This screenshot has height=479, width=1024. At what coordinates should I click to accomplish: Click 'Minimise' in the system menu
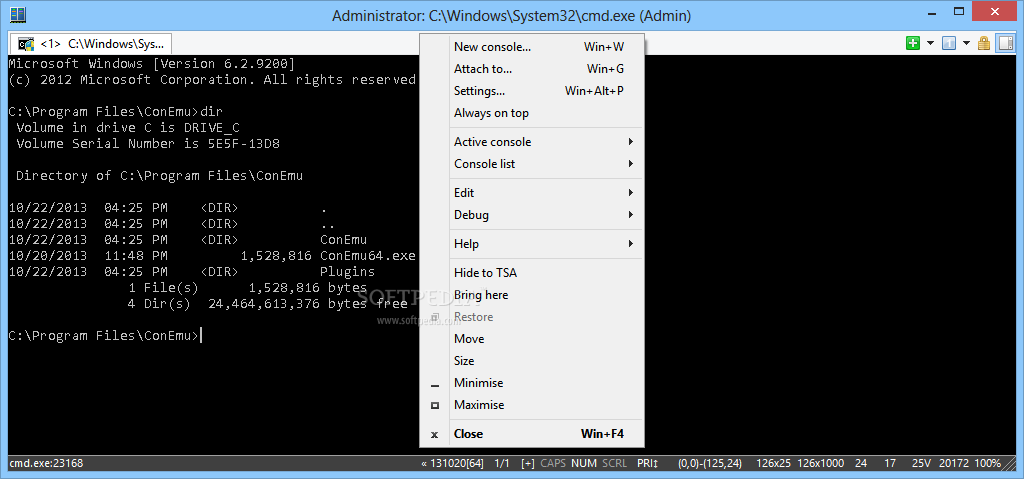(532, 383)
